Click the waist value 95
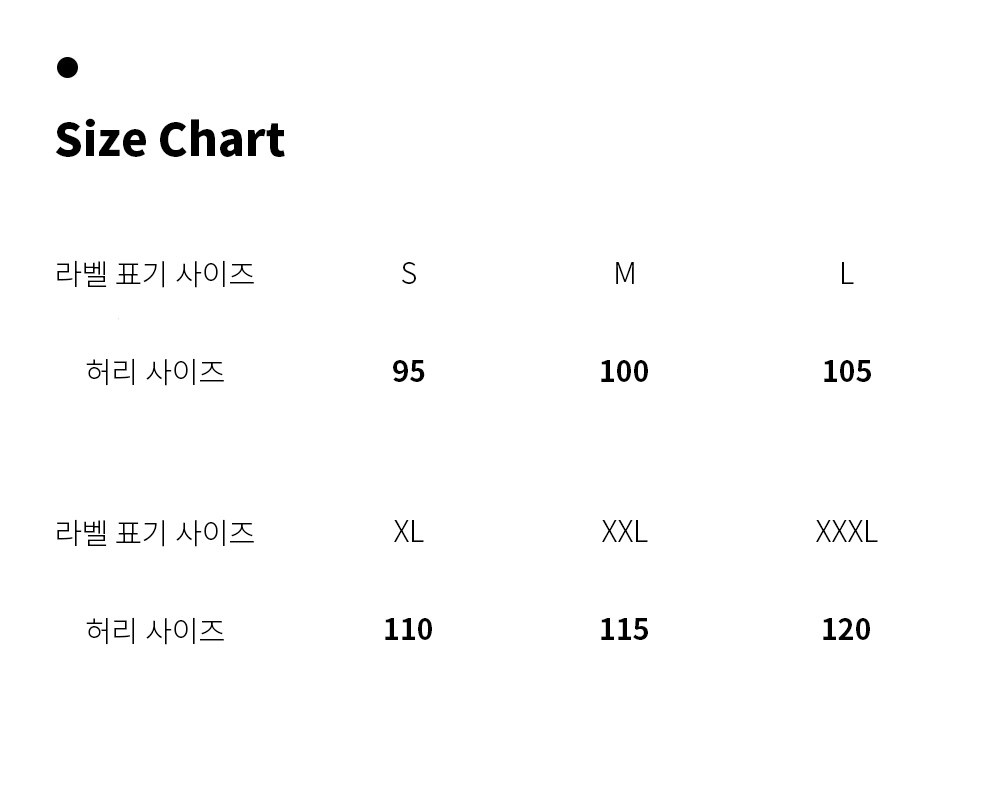 [408, 372]
